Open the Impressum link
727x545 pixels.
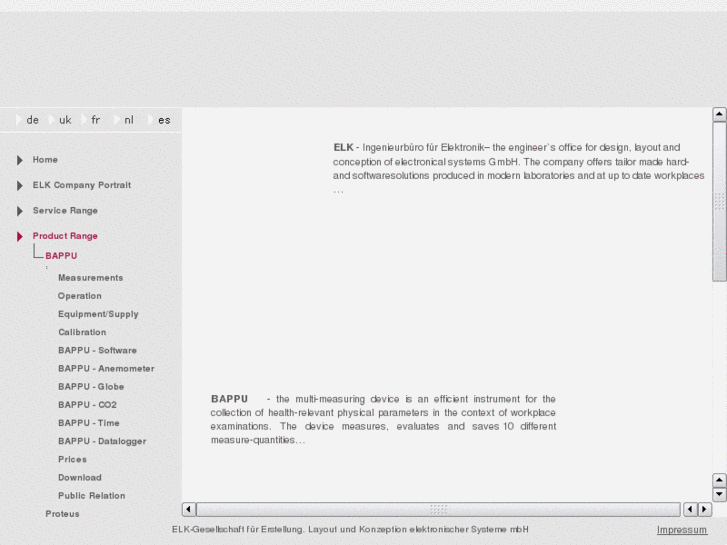pos(682,530)
